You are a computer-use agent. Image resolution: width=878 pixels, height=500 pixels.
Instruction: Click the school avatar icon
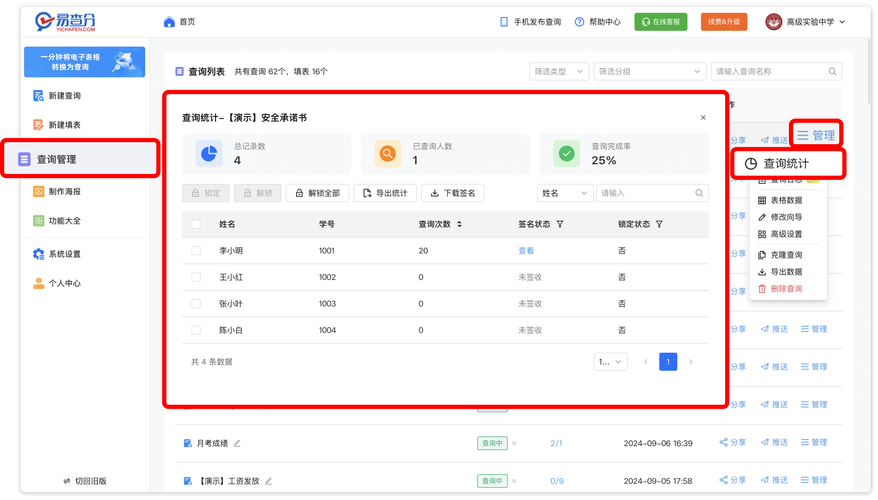[x=773, y=22]
